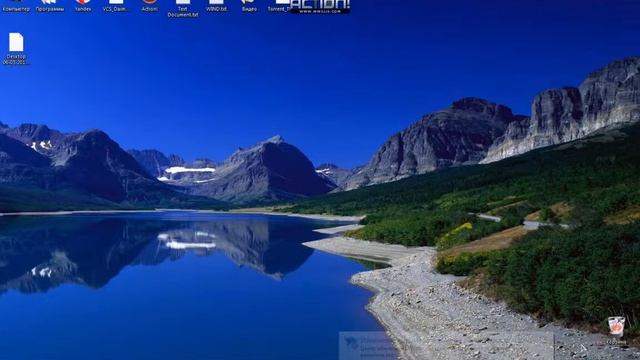Select the WIND.txt file icon
Screen dimensions: 640x360
tap(216, 6)
